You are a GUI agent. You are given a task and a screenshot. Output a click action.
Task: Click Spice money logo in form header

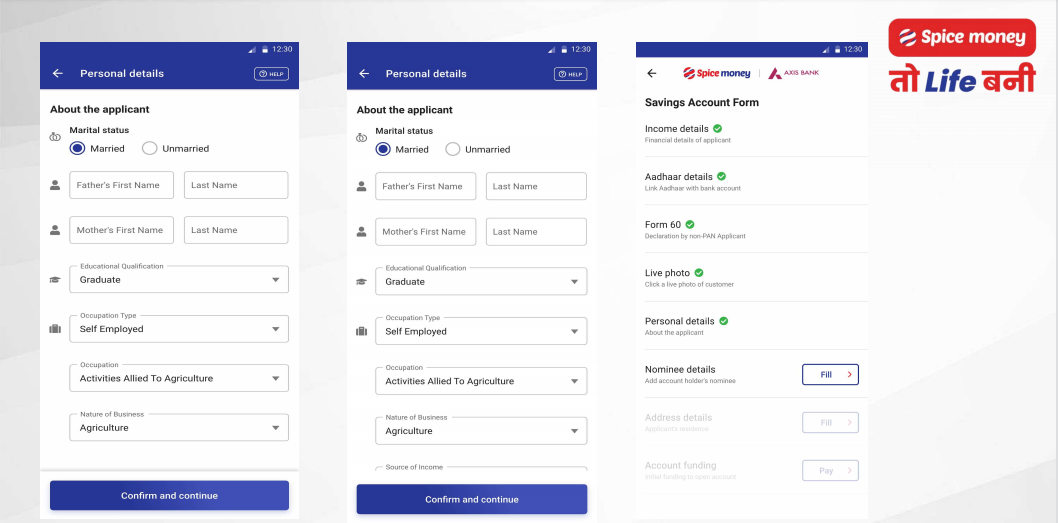pyautogui.click(x=716, y=73)
